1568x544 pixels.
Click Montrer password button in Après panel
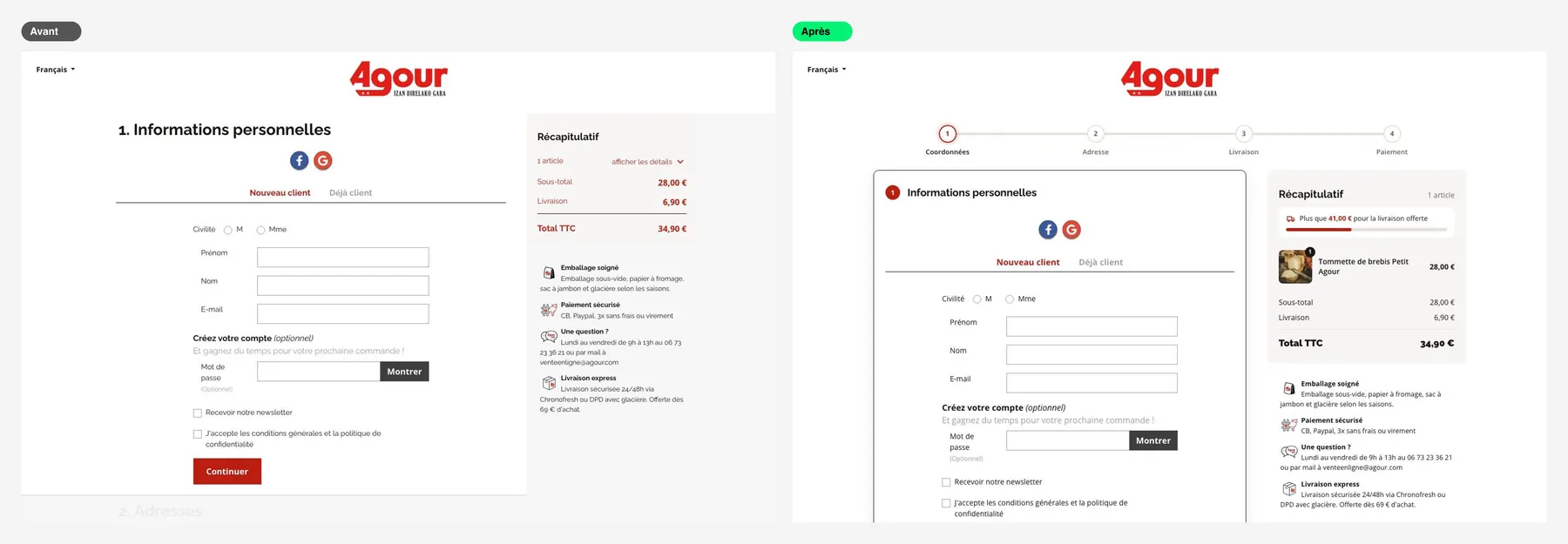coord(1153,440)
